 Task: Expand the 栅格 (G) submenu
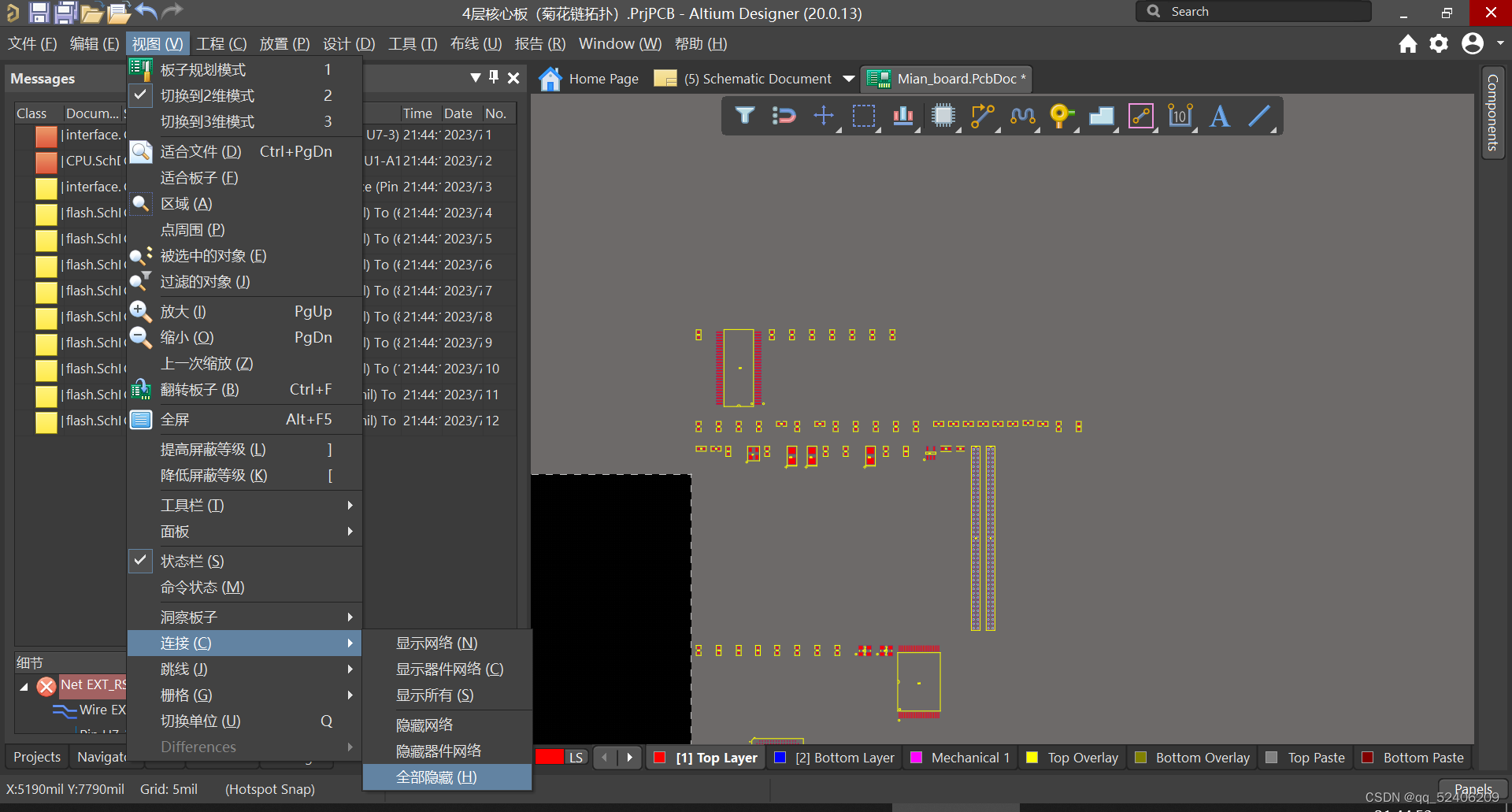point(244,695)
